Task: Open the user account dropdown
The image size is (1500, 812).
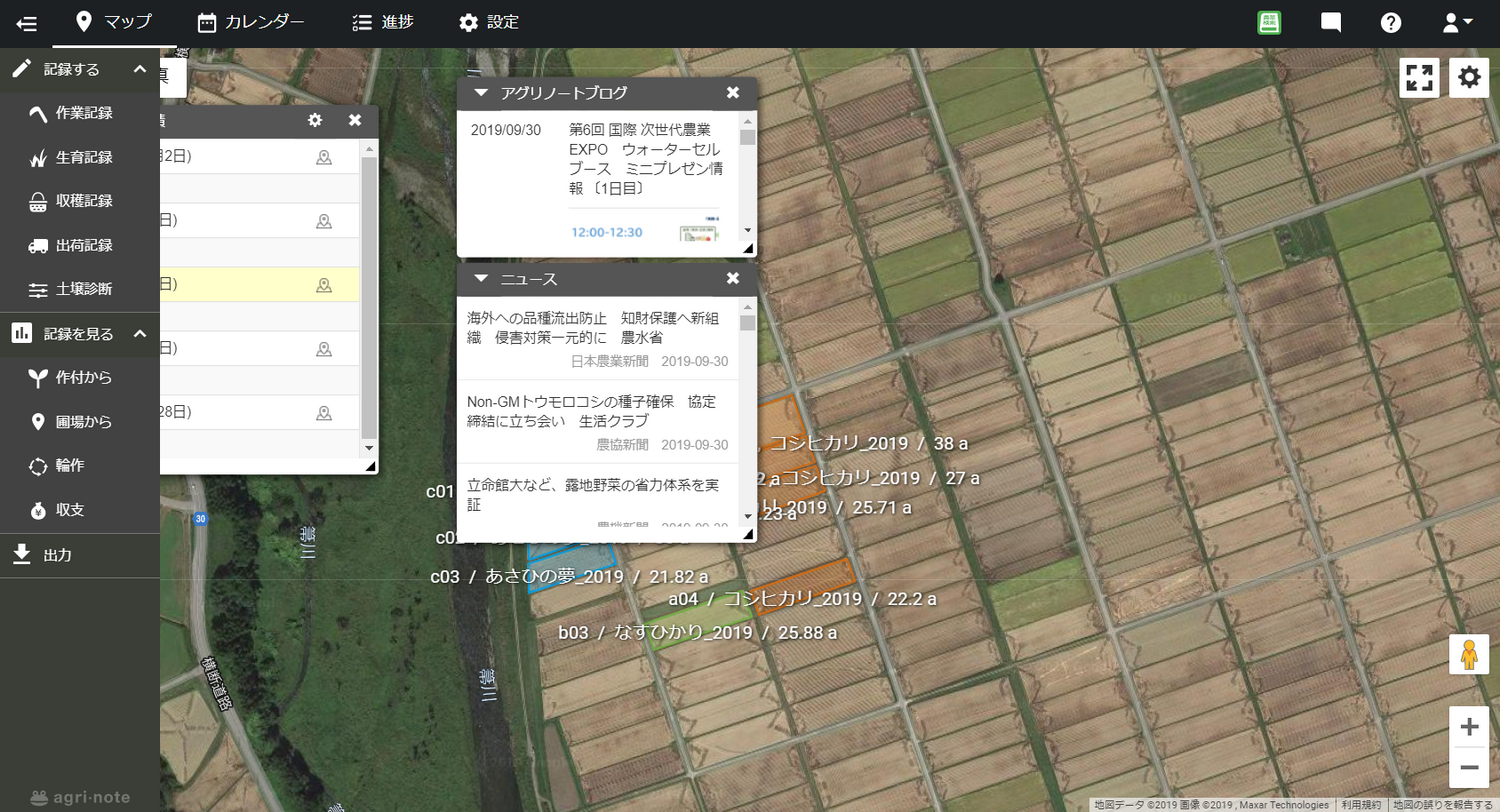Action: 1457,23
